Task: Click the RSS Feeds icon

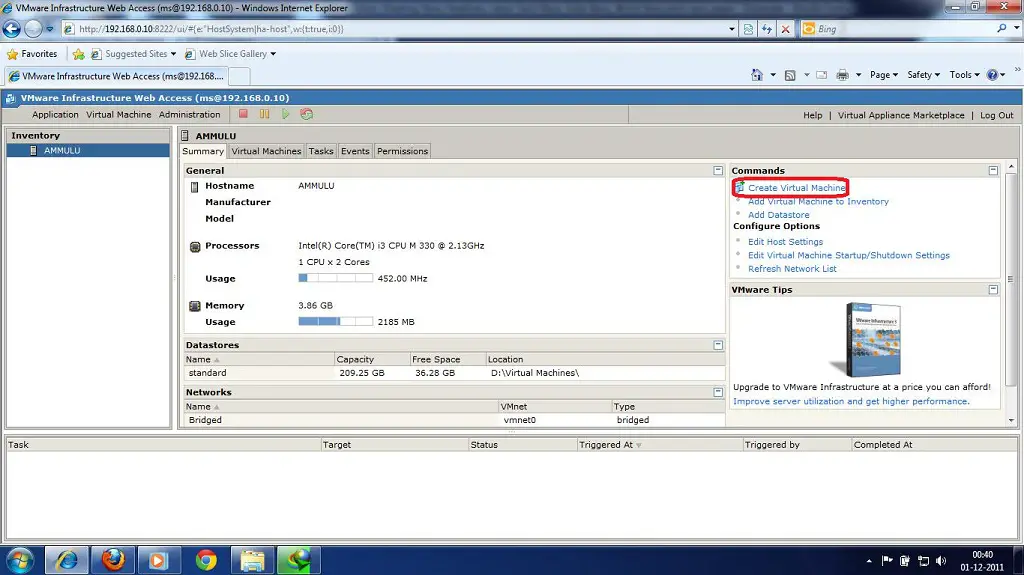Action: 790,75
